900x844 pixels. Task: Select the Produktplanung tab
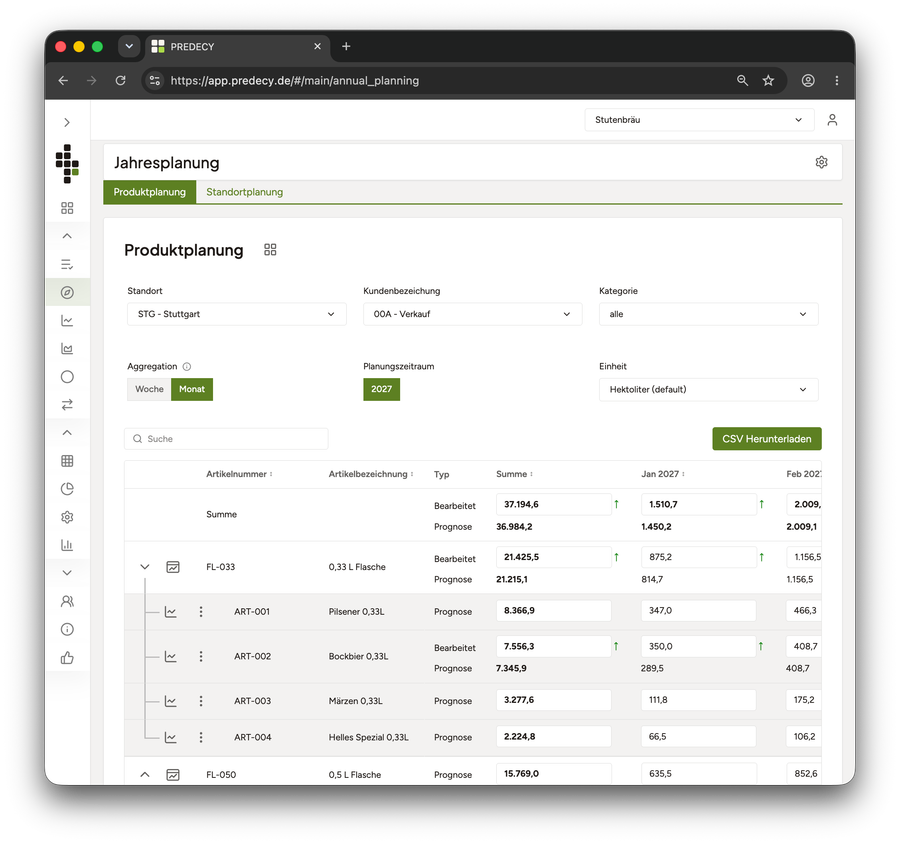pos(149,192)
